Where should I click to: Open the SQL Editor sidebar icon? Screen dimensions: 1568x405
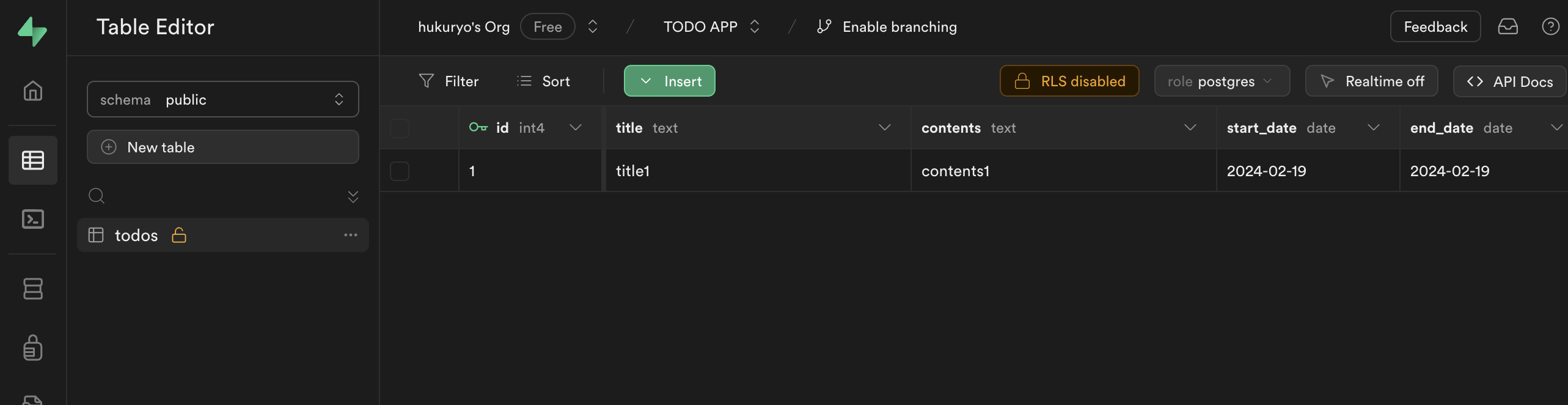coord(33,219)
